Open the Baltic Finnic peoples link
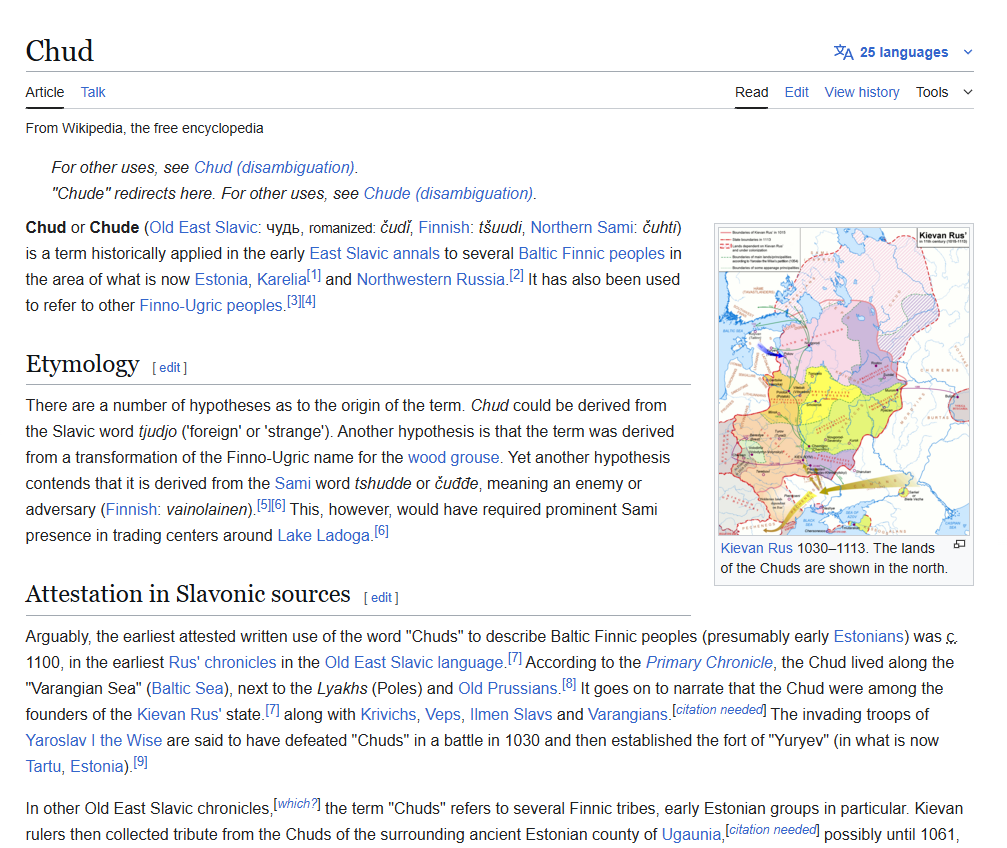 [x=591, y=254]
